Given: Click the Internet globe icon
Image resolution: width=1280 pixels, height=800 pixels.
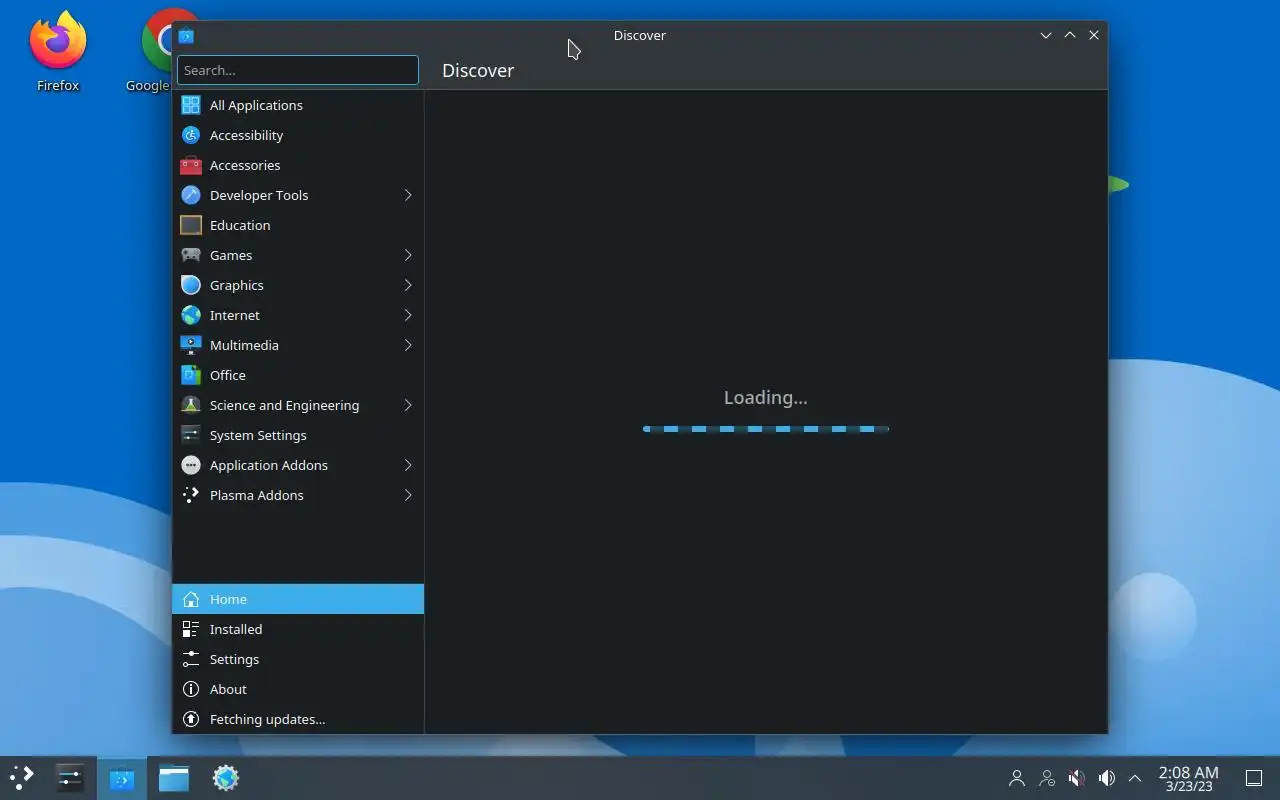Looking at the screenshot, I should coord(191,315).
